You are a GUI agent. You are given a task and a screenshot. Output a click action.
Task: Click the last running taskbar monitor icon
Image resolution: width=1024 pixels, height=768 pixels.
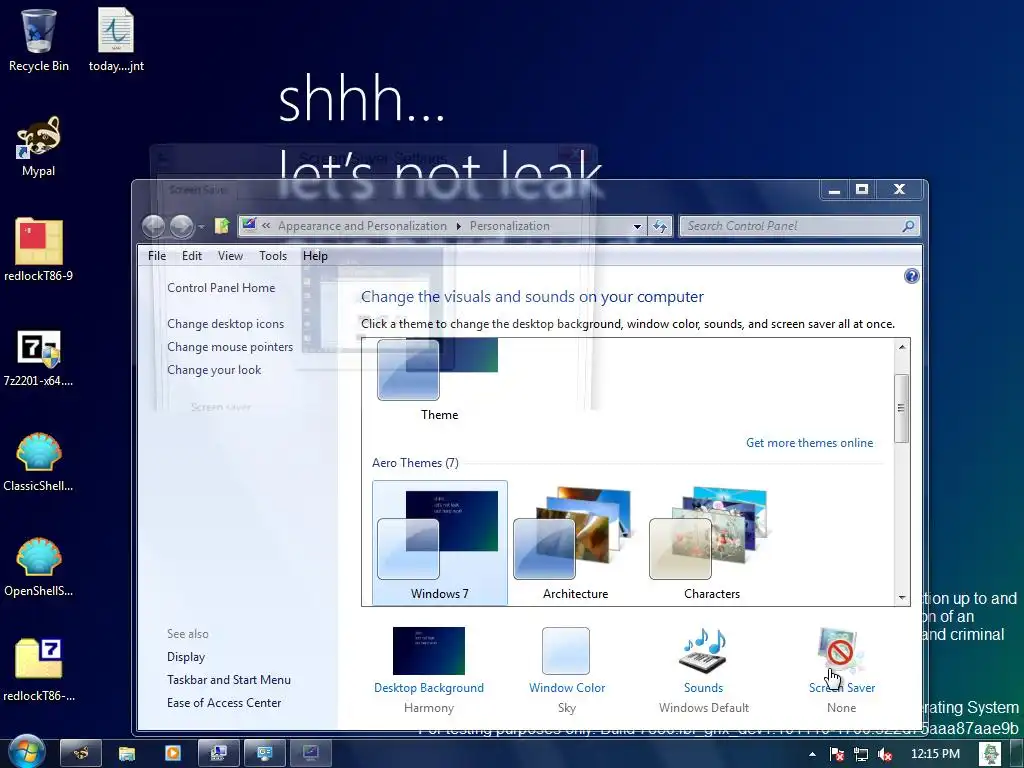(310, 753)
